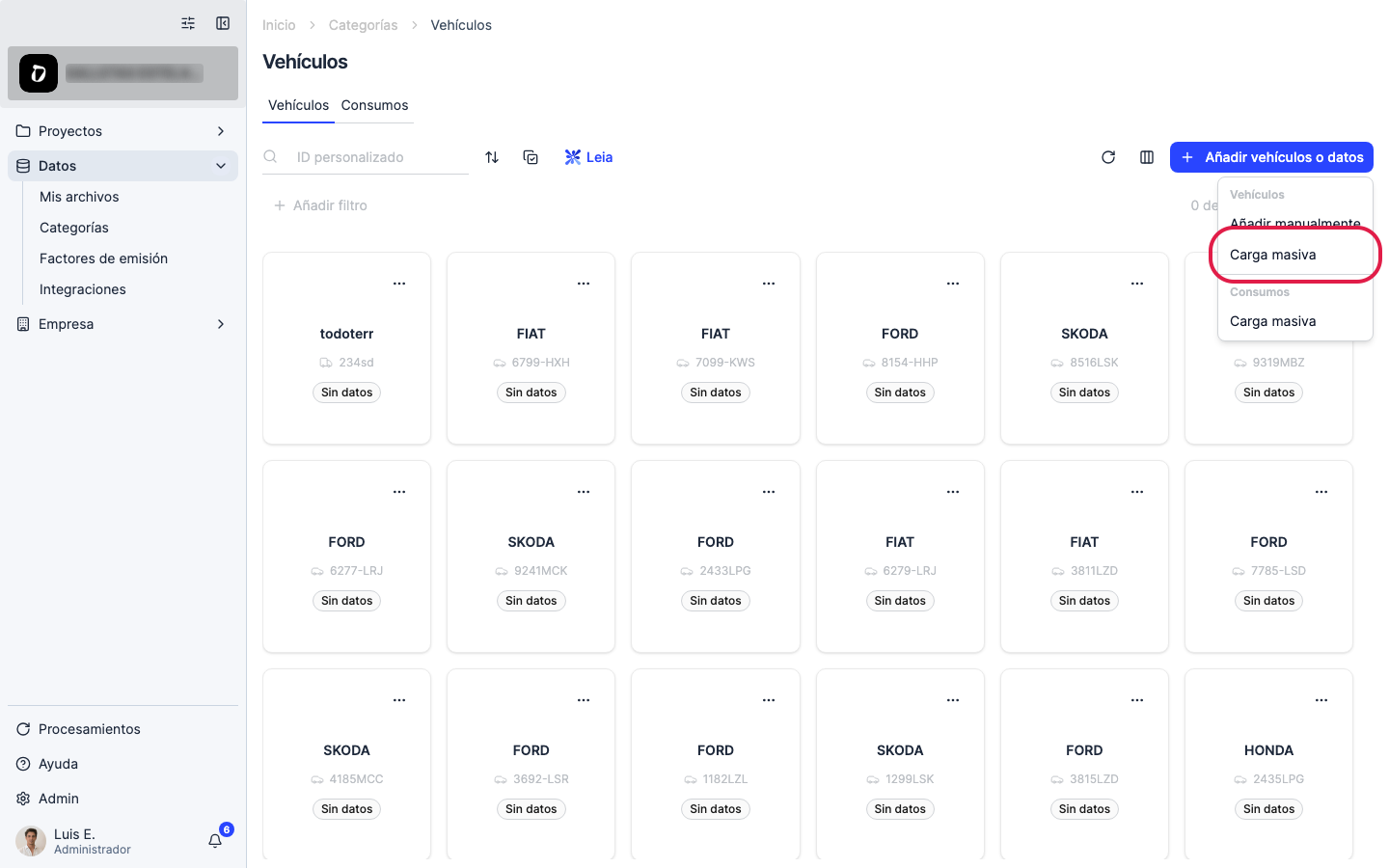Click the 7785-LSD plate text

[1278, 571]
